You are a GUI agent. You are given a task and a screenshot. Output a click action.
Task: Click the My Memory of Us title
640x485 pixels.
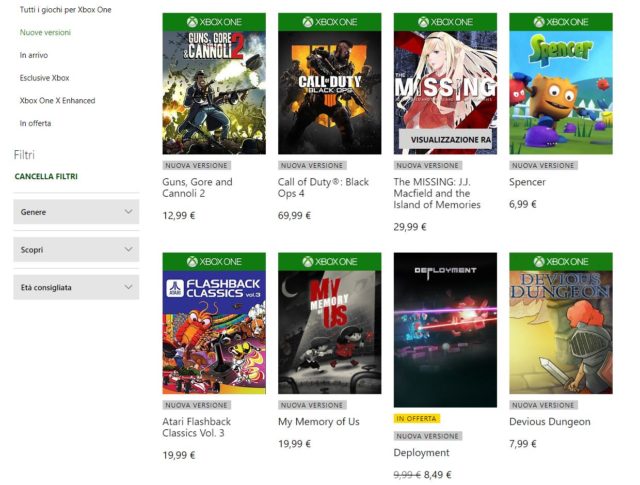coord(319,422)
